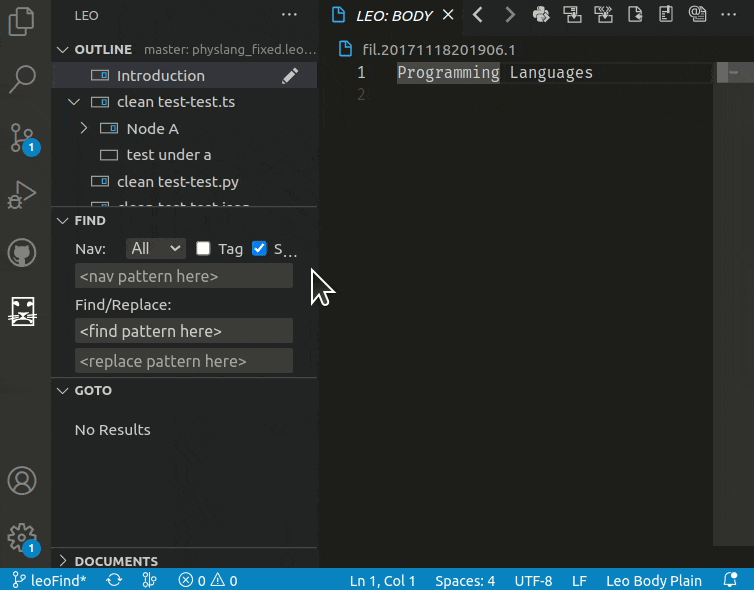Click the fil.20171118201906.1 breadcrumb
The image size is (754, 590).
coord(439,50)
